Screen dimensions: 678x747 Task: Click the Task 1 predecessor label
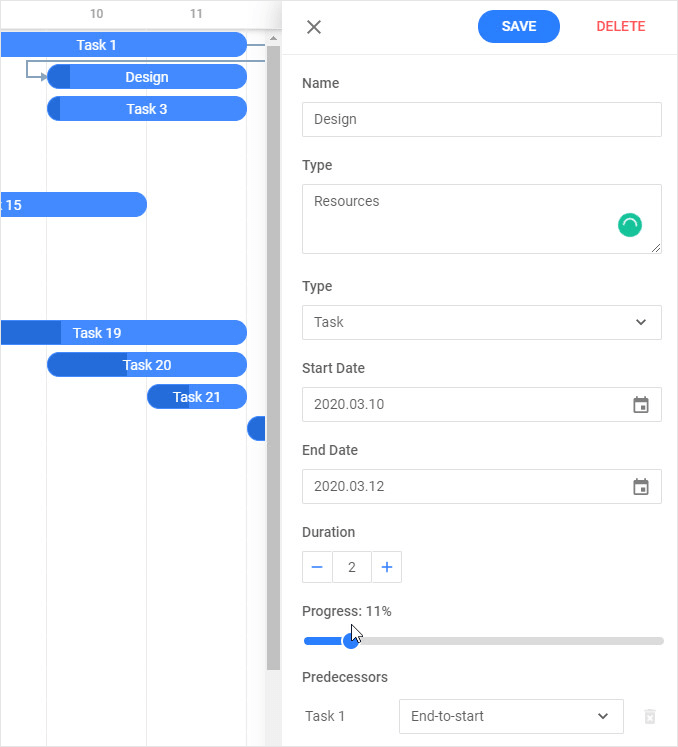(325, 716)
